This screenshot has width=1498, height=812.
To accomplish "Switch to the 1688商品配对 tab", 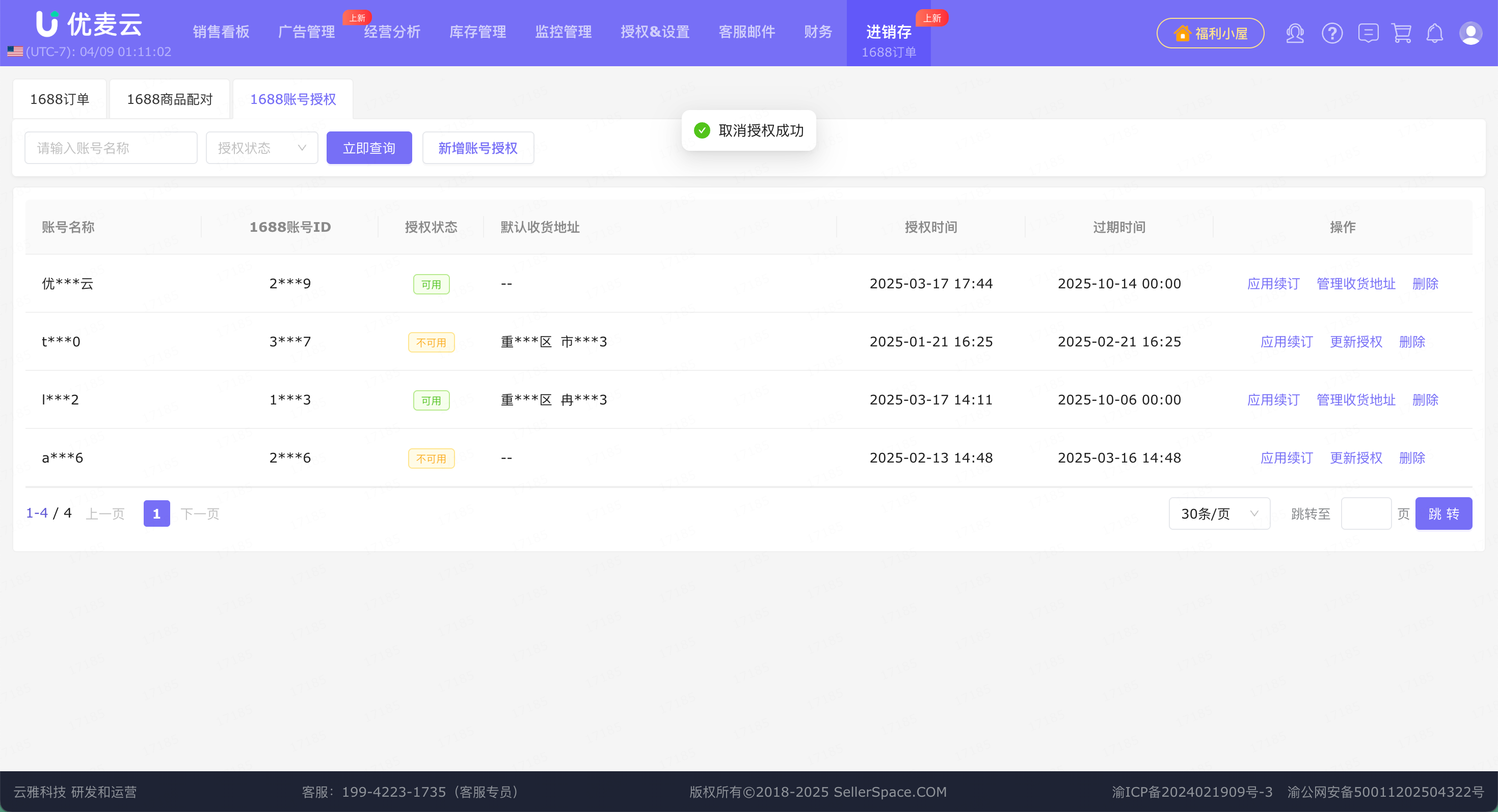I will [170, 99].
